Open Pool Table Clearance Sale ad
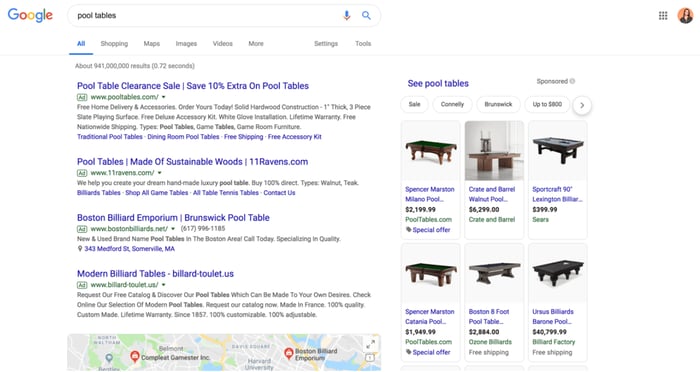Screen dimensions: 700x372 (193, 86)
